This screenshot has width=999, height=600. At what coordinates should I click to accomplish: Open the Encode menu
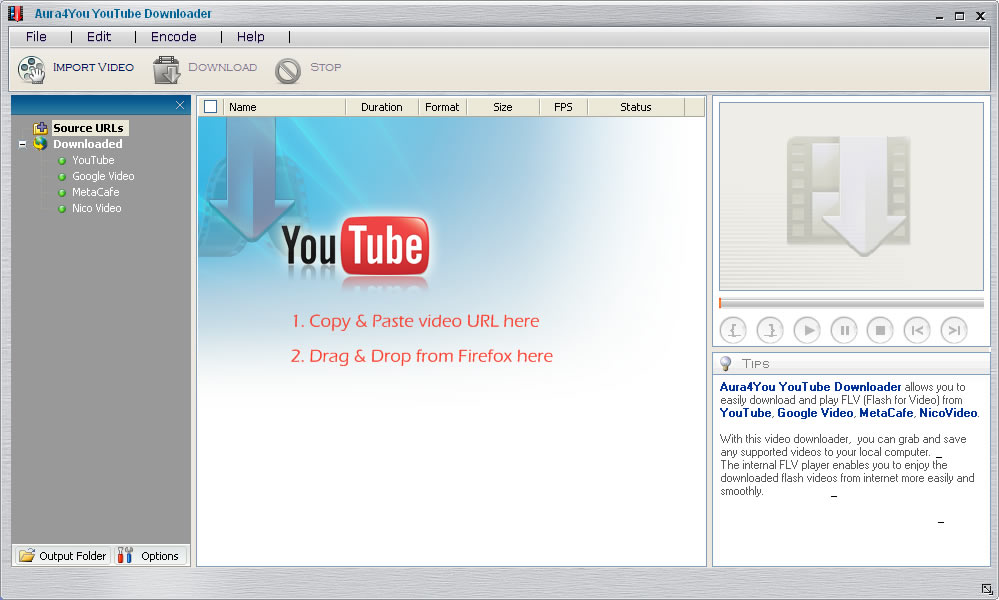point(173,37)
